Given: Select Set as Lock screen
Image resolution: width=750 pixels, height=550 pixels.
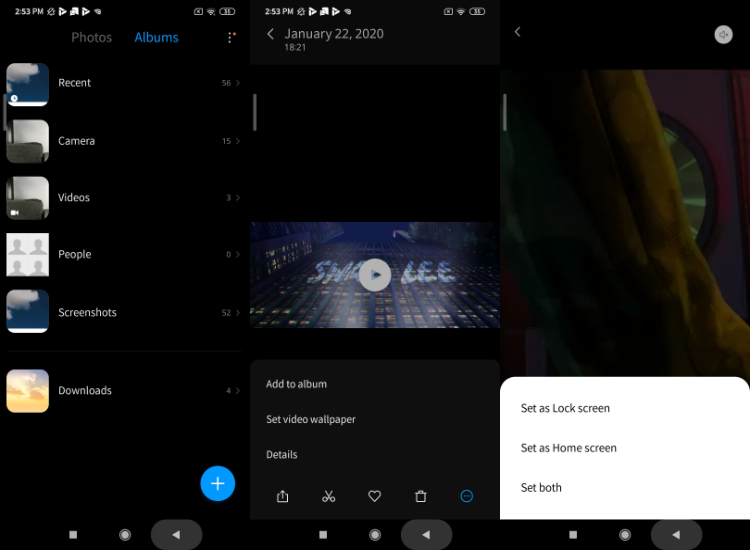Looking at the screenshot, I should click(x=565, y=408).
